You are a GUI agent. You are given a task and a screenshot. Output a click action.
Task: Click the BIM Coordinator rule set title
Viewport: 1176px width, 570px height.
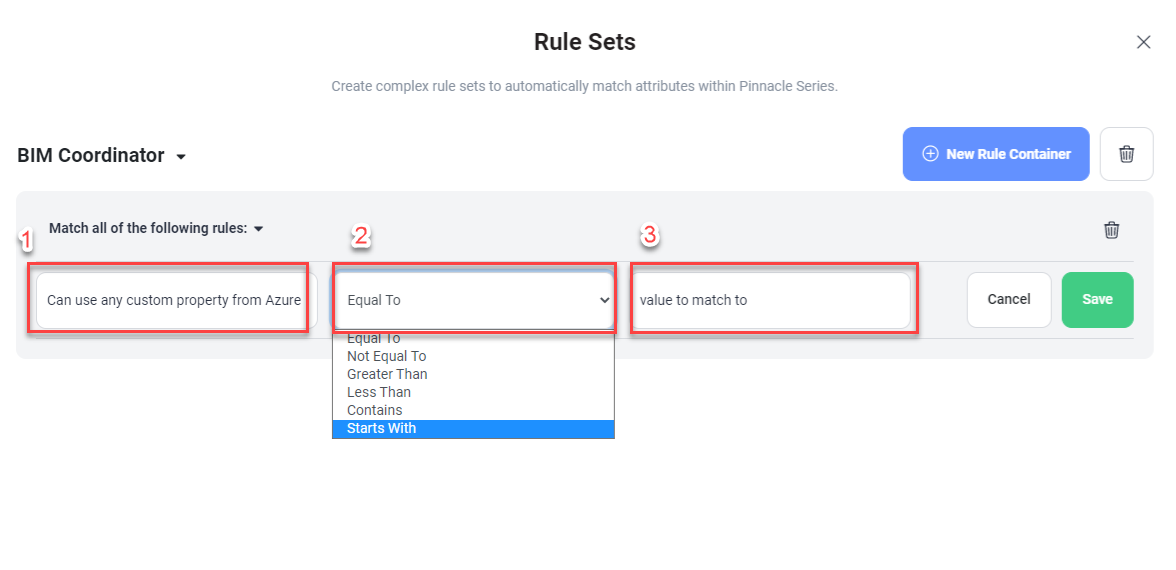91,155
